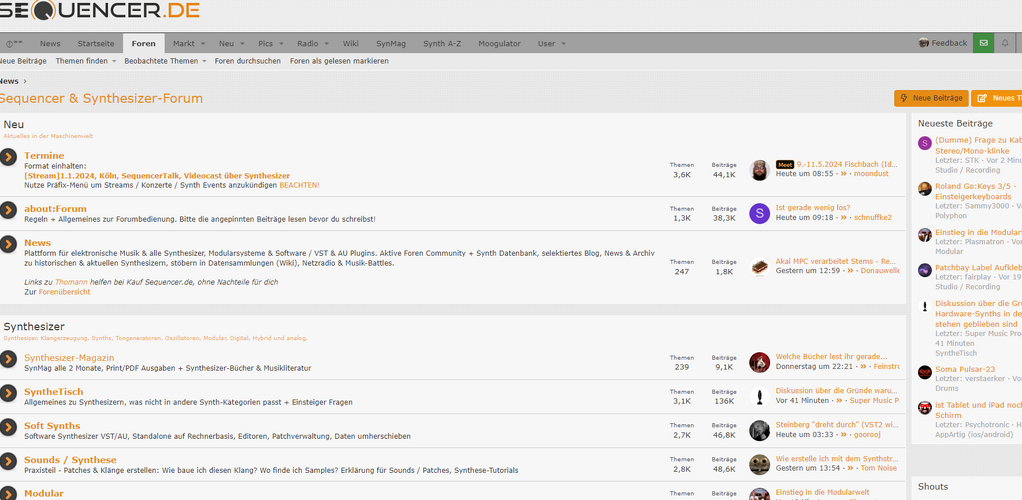Screen dimensions: 1022x500
Task: Click the Neues Thema button
Action: (997, 98)
